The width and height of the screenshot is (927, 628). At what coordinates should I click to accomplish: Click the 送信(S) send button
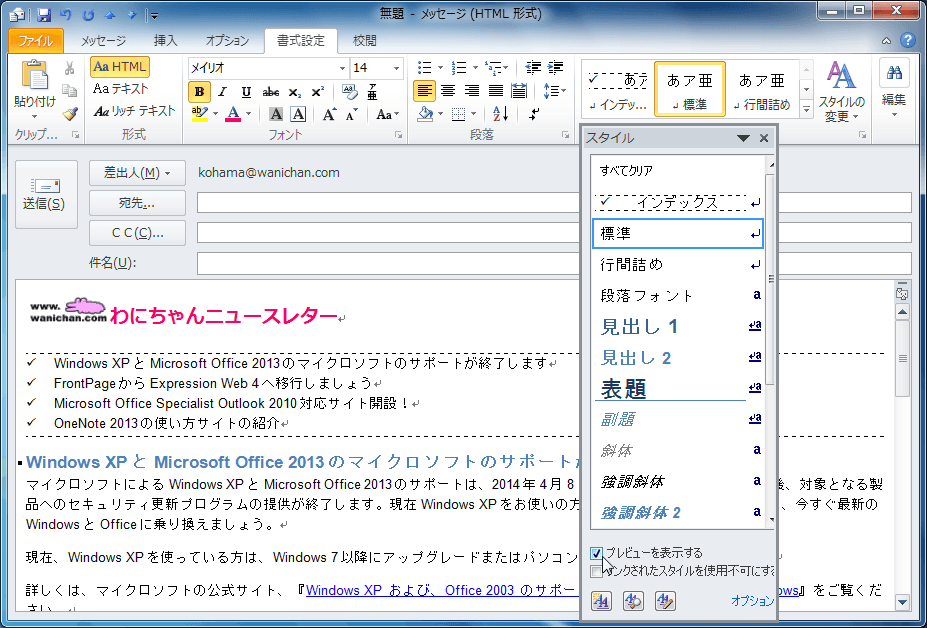click(46, 195)
